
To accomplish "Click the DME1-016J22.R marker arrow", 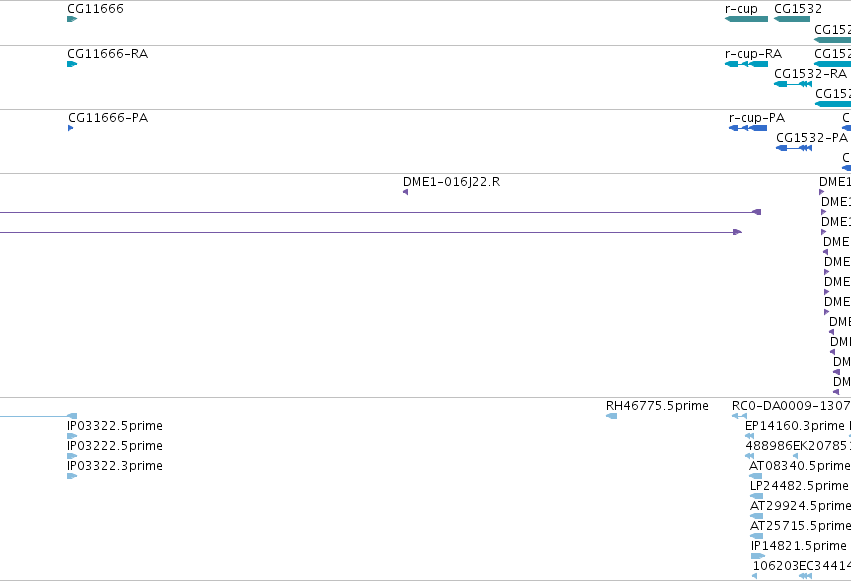I will point(405,192).
